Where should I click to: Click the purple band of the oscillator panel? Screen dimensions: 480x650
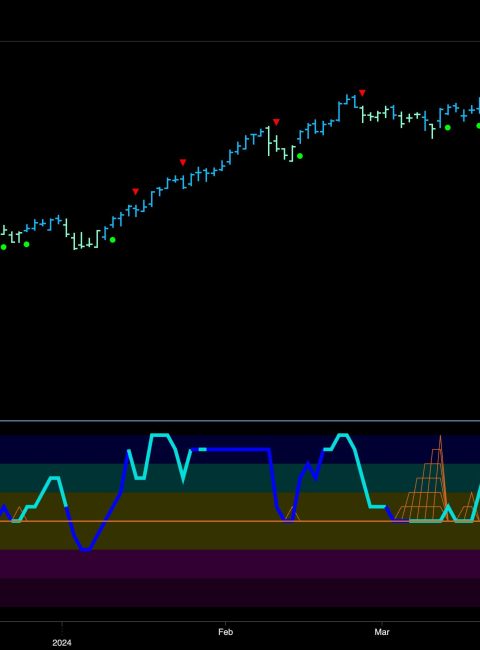coord(240,564)
